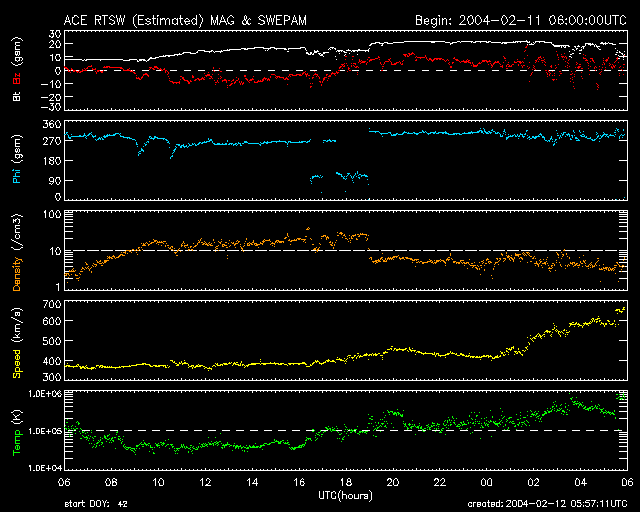
Task: Click the green "Temp" axis label
Action: (17, 442)
